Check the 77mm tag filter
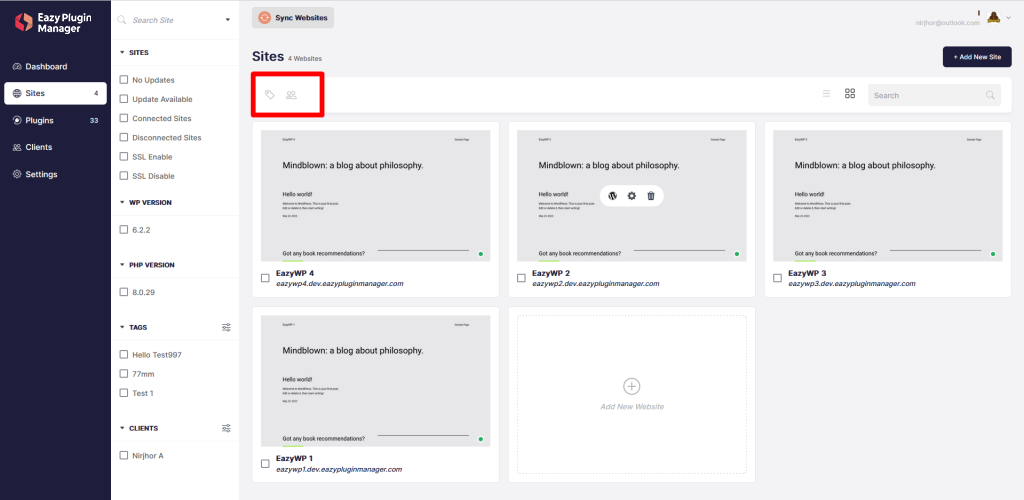Screen dimensions: 1024x500 [123, 374]
